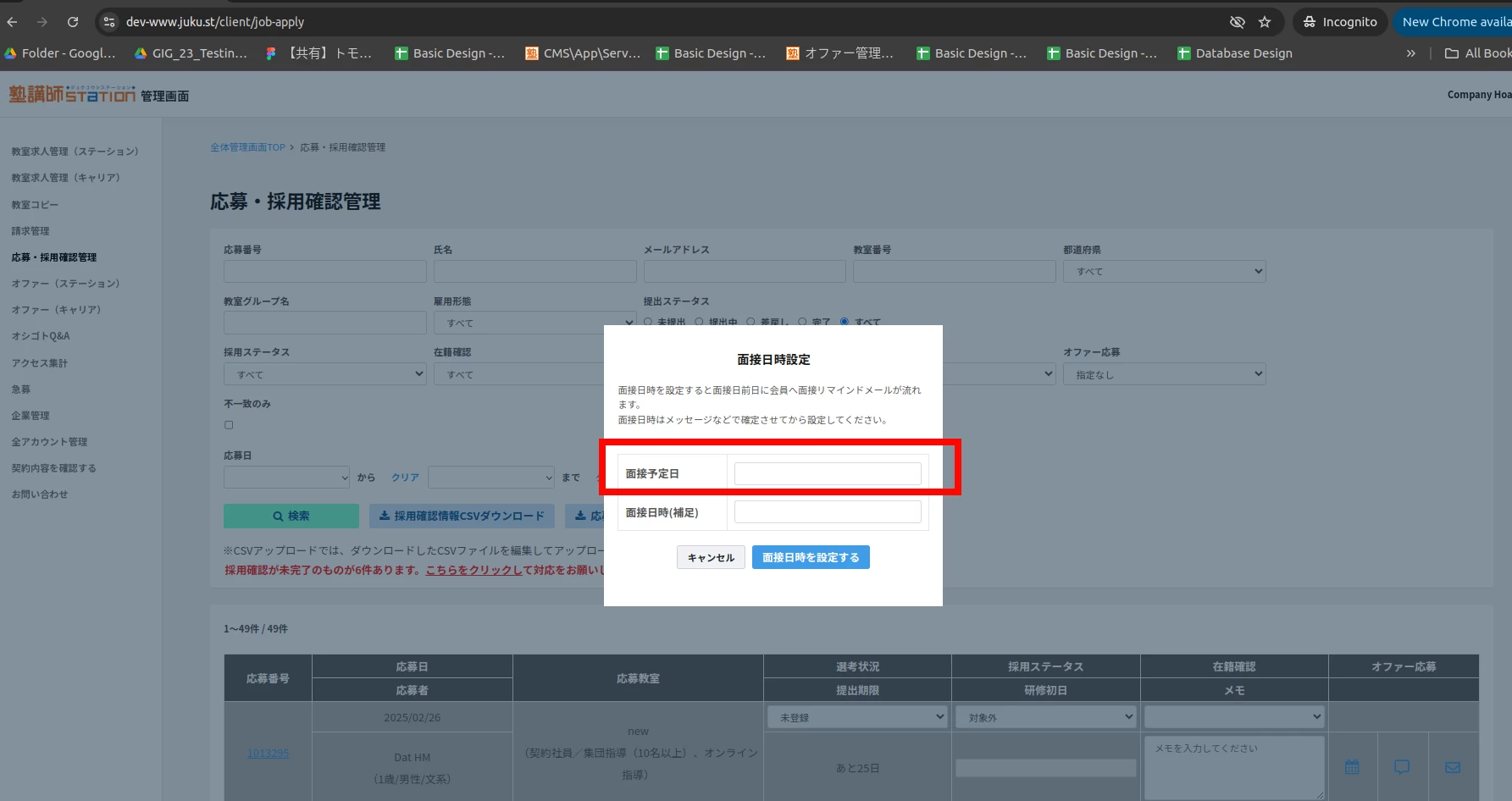Click the envelope mail icon in the table row

(x=1453, y=767)
